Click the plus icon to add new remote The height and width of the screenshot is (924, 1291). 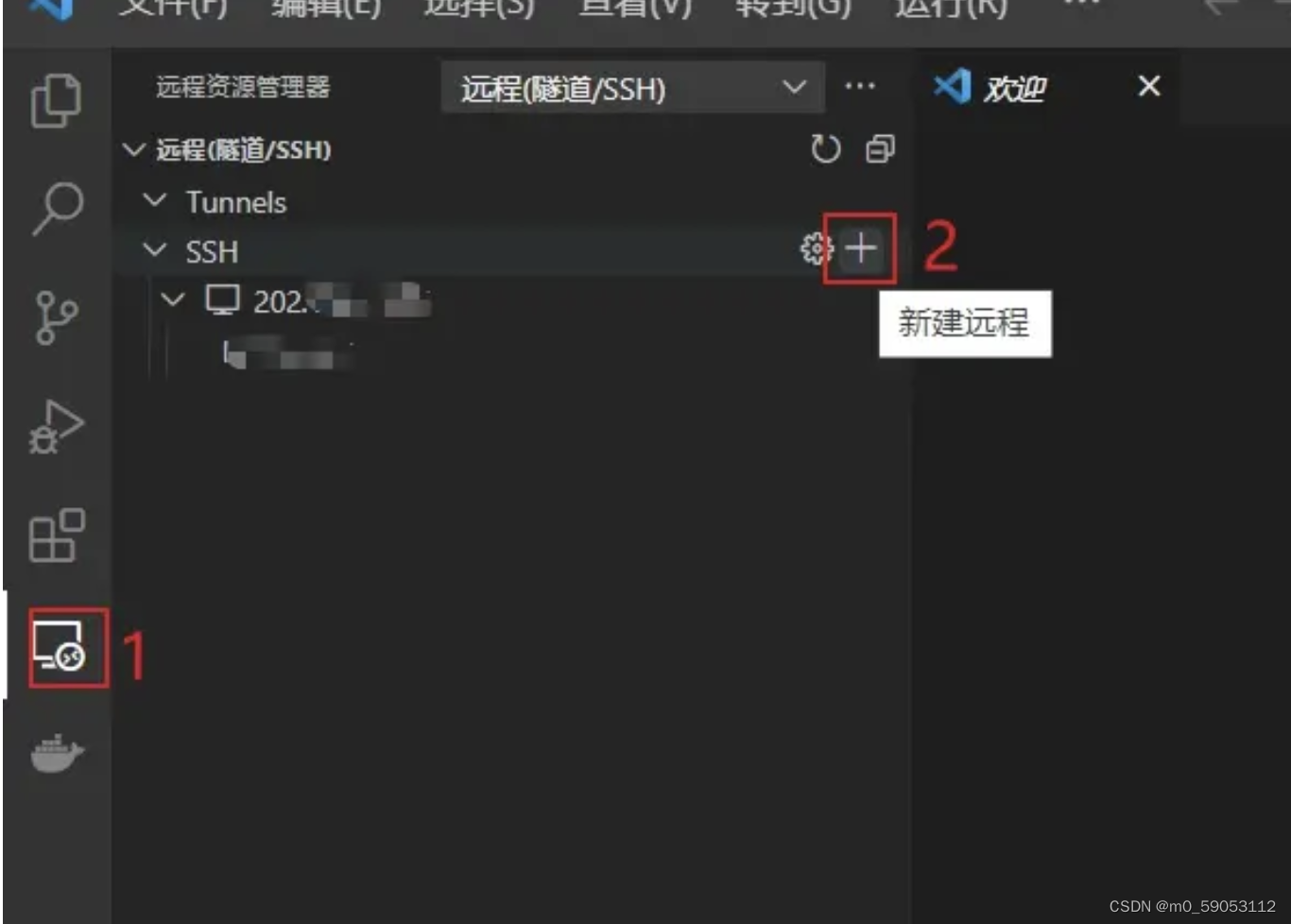tap(861, 248)
